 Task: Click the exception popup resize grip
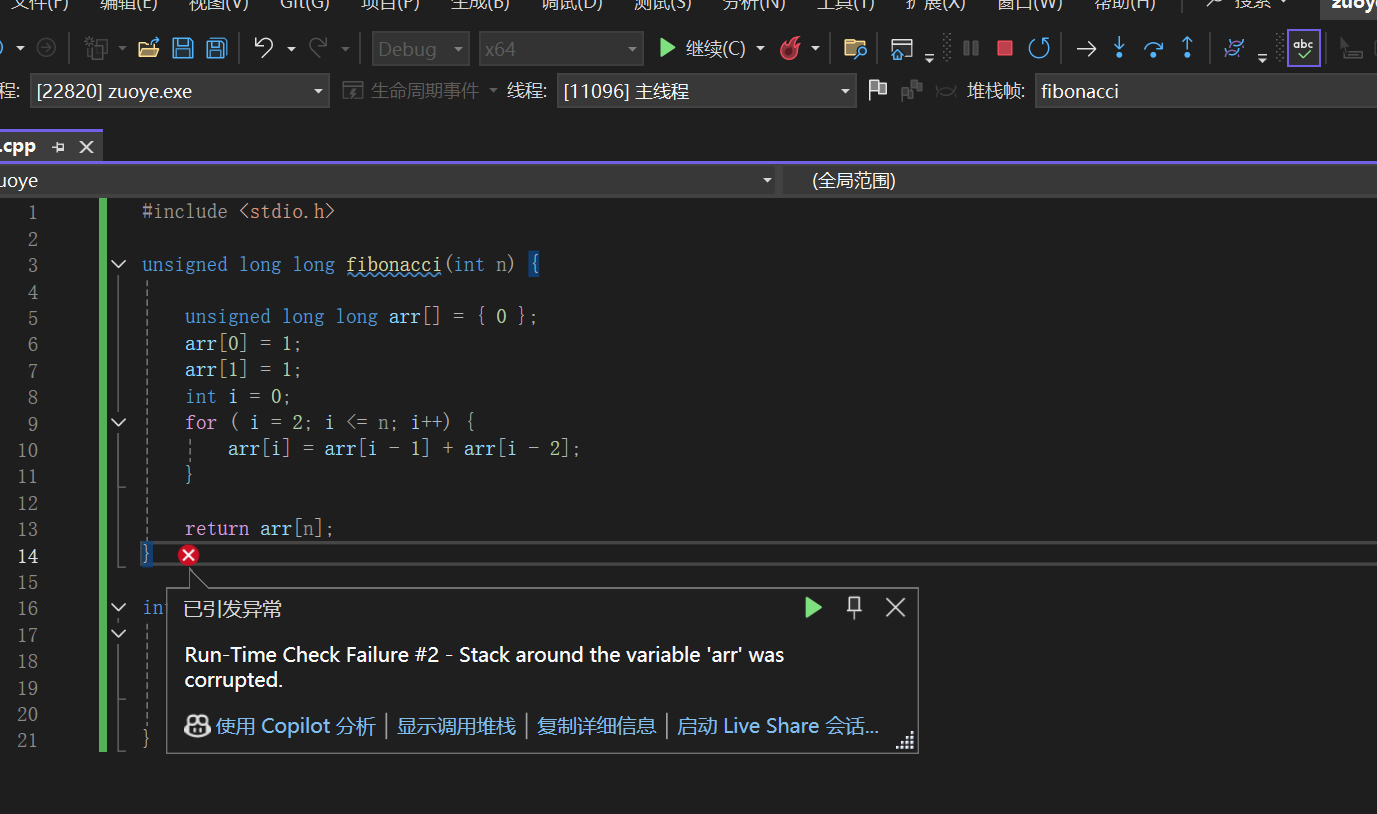click(905, 740)
